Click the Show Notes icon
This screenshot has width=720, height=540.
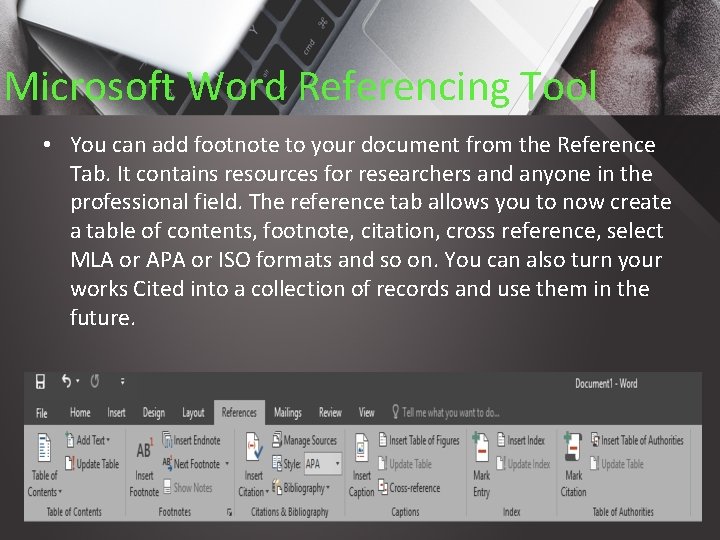168,487
